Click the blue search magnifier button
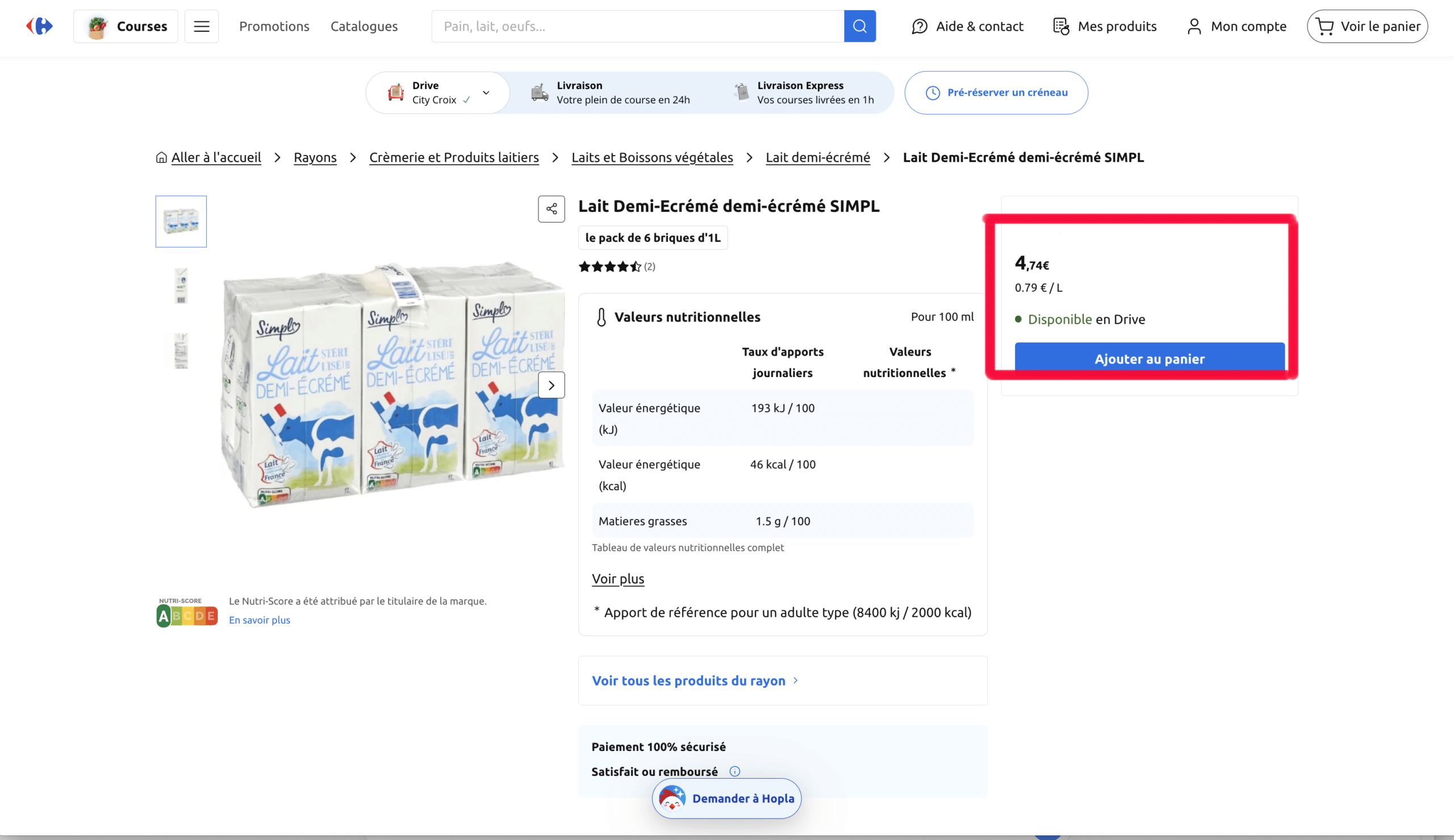Image resolution: width=1454 pixels, height=840 pixels. [x=859, y=26]
